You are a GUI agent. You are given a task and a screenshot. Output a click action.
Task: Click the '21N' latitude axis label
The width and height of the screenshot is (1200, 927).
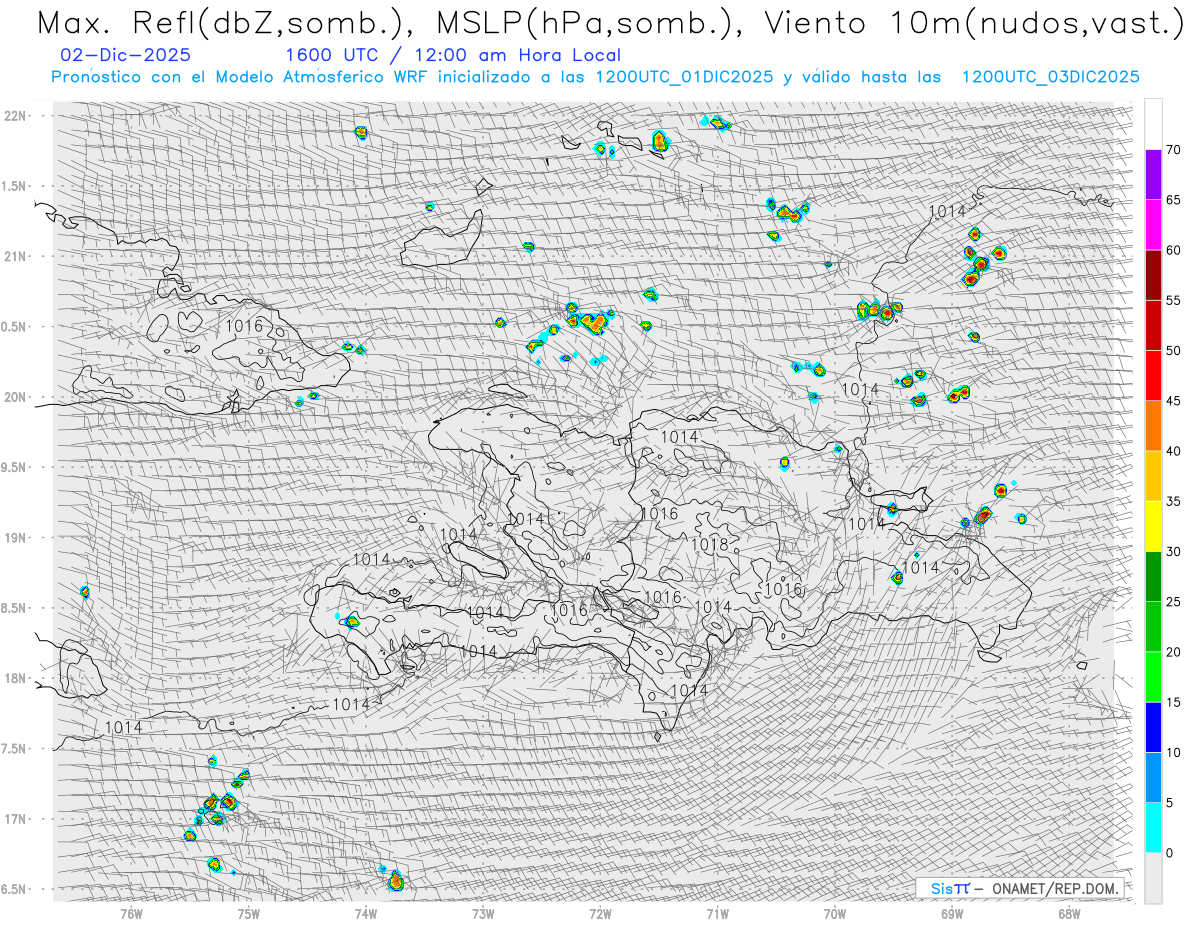pos(15,256)
